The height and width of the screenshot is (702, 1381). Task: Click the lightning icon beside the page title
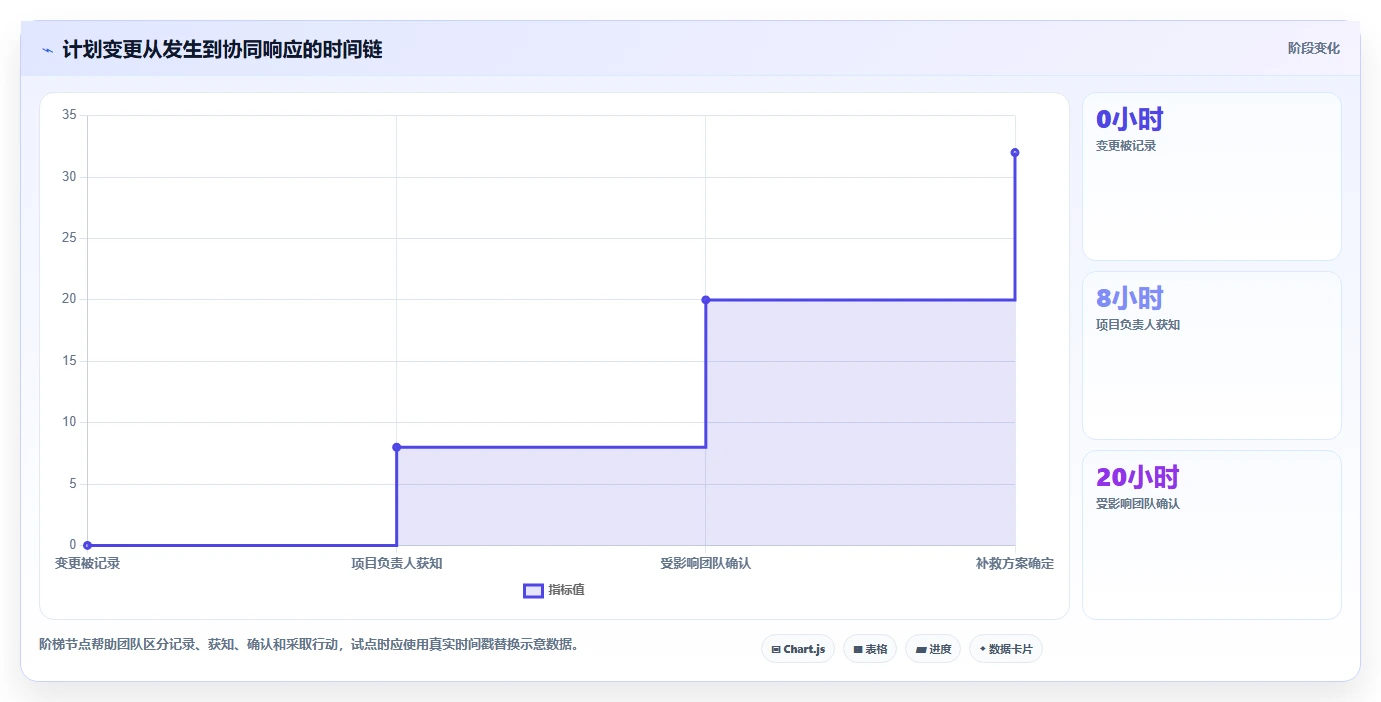(47, 50)
